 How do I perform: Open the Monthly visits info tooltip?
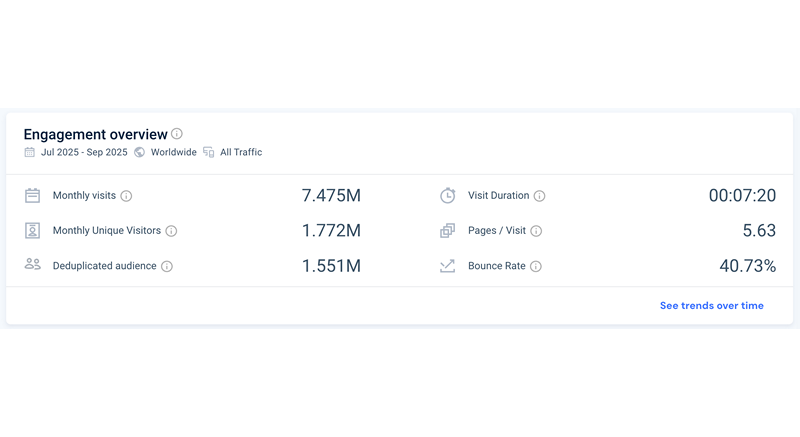click(126, 196)
